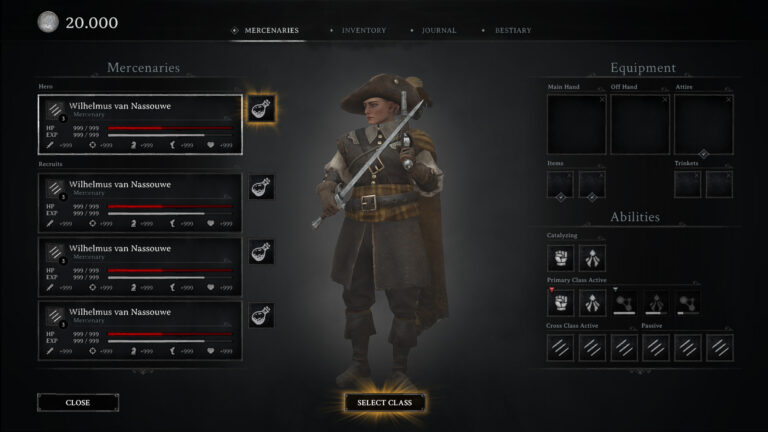Click the Close button
The height and width of the screenshot is (432, 768).
click(x=78, y=403)
